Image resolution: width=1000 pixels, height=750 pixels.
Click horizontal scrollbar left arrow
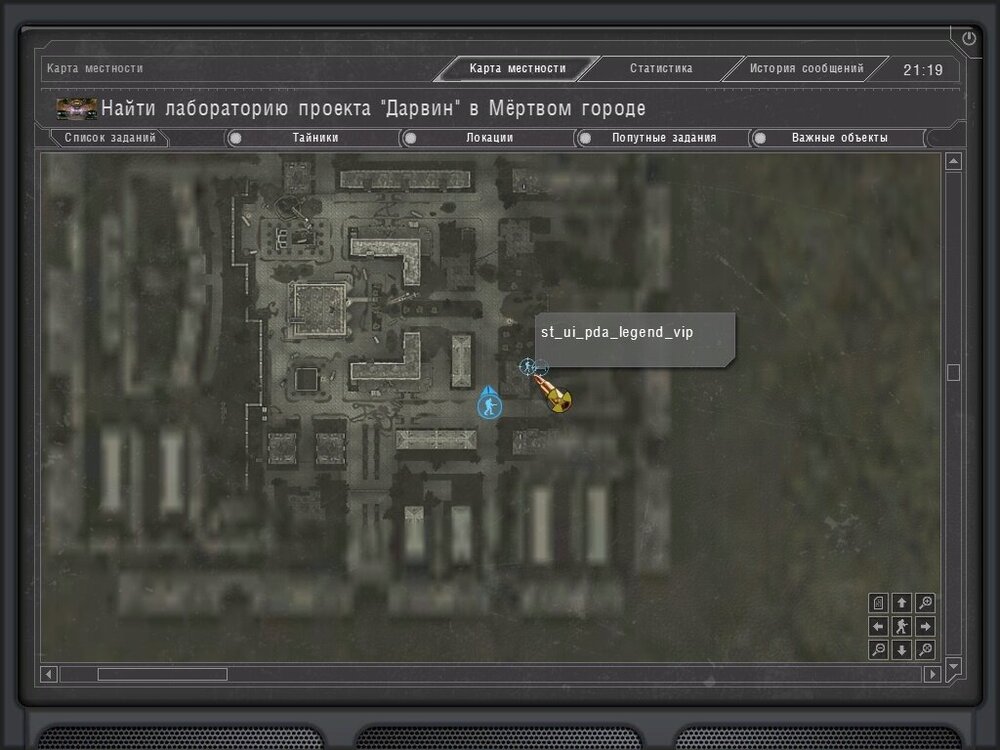pos(49,674)
